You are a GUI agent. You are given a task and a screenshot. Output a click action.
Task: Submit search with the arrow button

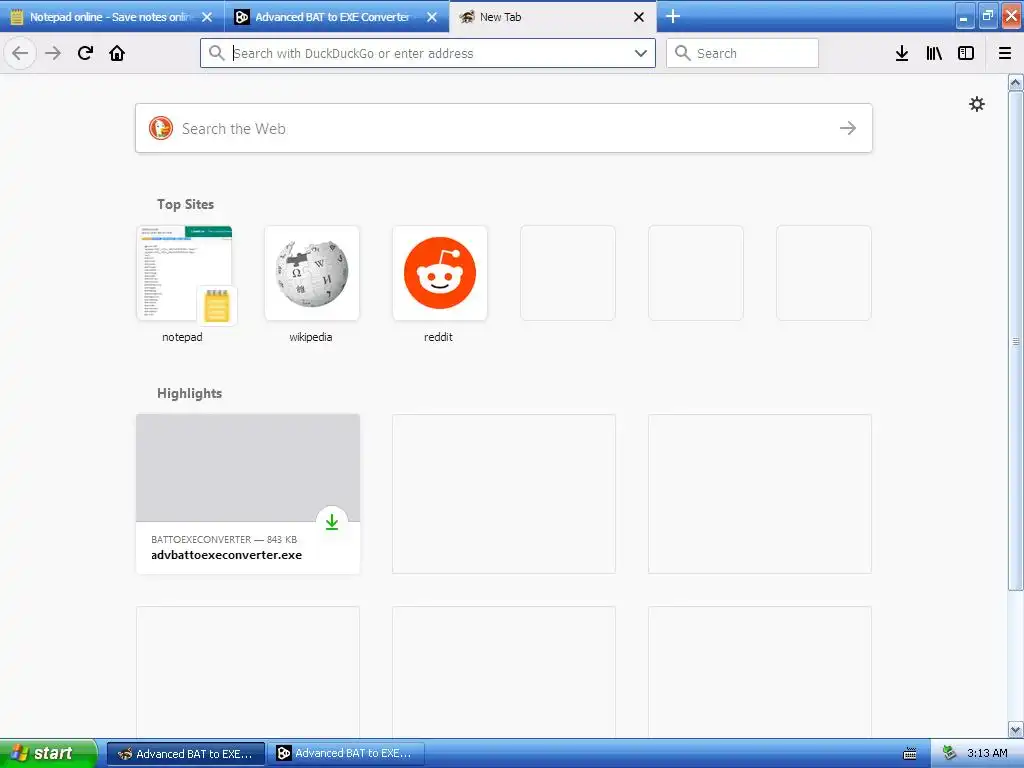pyautogui.click(x=848, y=128)
